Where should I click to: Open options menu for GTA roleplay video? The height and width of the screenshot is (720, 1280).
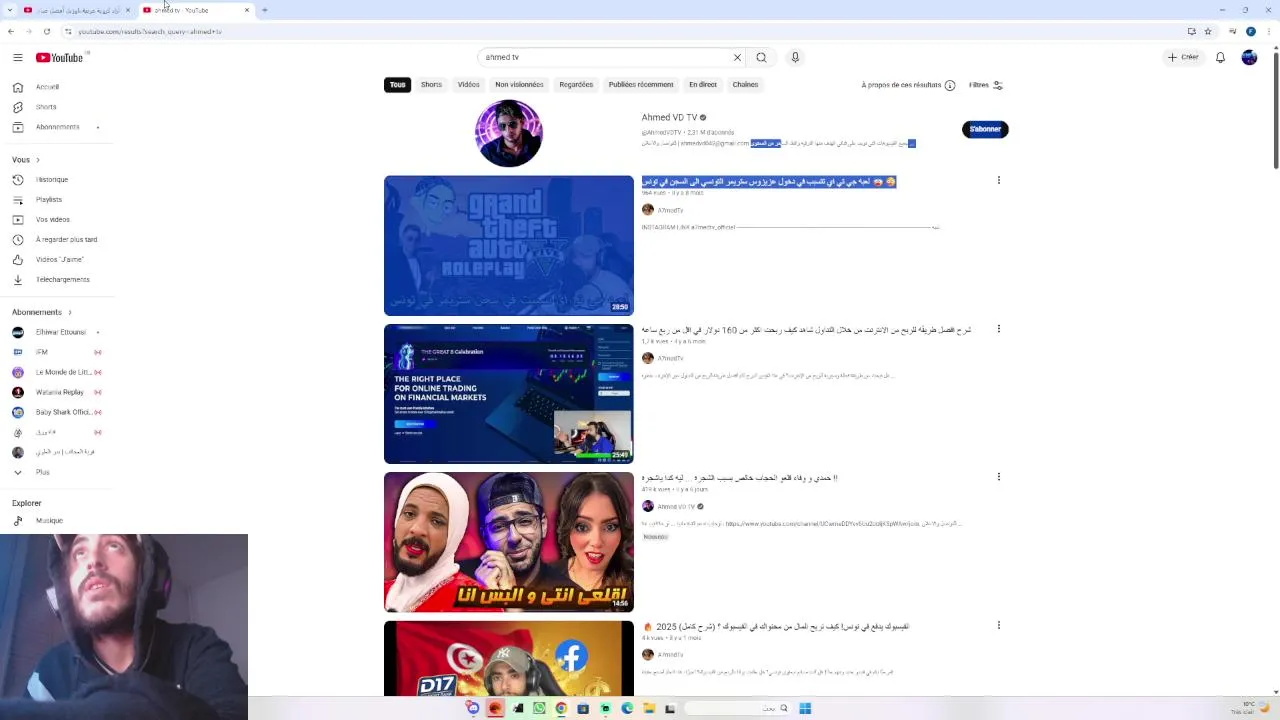pyautogui.click(x=998, y=181)
